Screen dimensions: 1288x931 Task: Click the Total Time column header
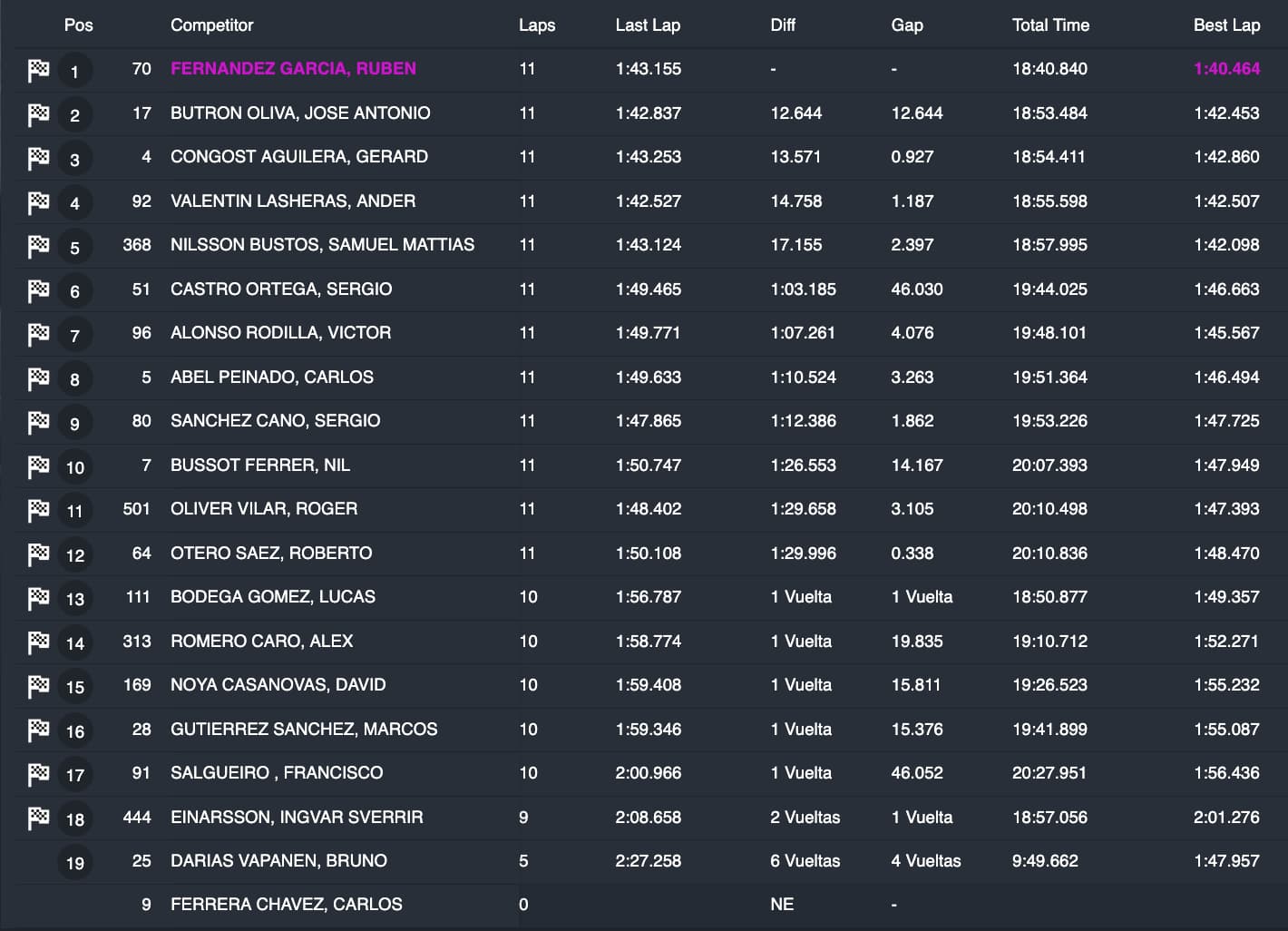(1050, 25)
